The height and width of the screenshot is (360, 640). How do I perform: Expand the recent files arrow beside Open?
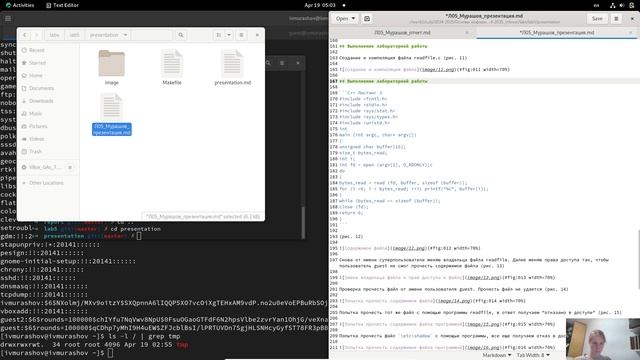tap(353, 18)
